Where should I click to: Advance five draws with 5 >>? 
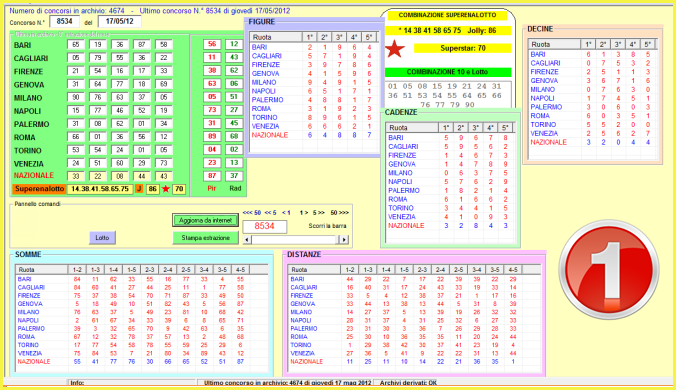click(x=319, y=212)
